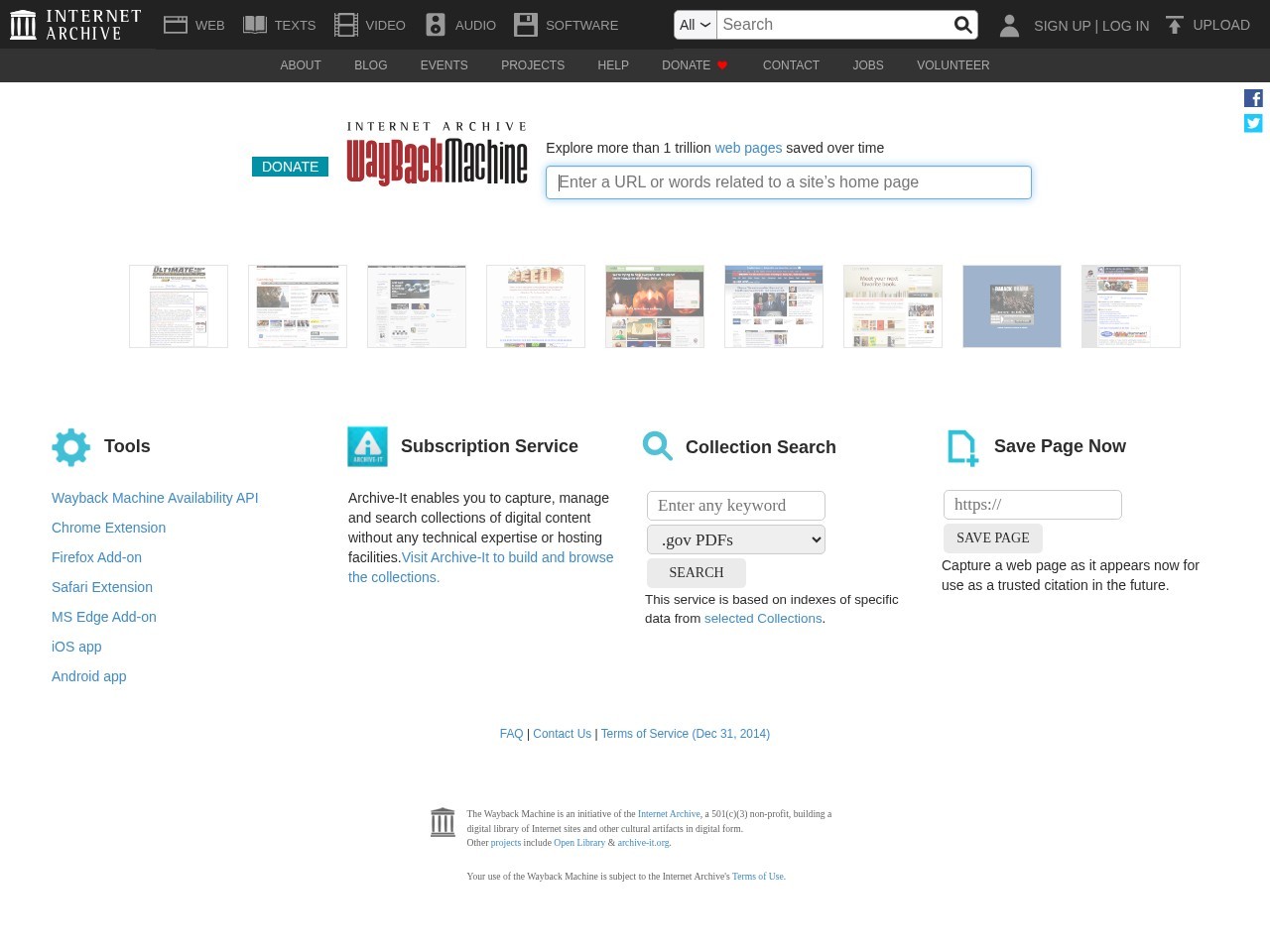
Task: Open the Firefox Add-on link
Action: [96, 557]
